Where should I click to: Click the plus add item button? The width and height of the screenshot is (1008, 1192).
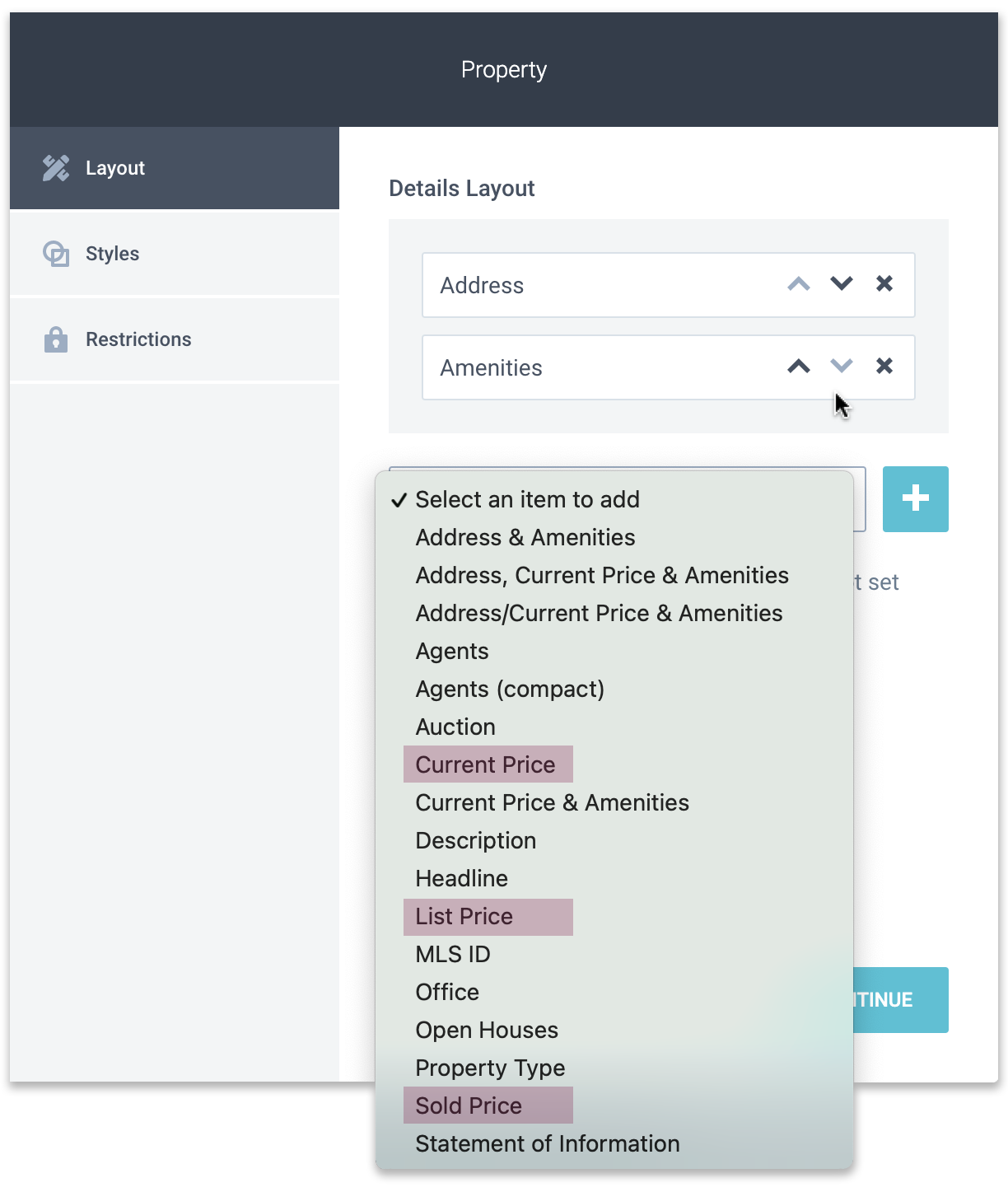[x=916, y=499]
